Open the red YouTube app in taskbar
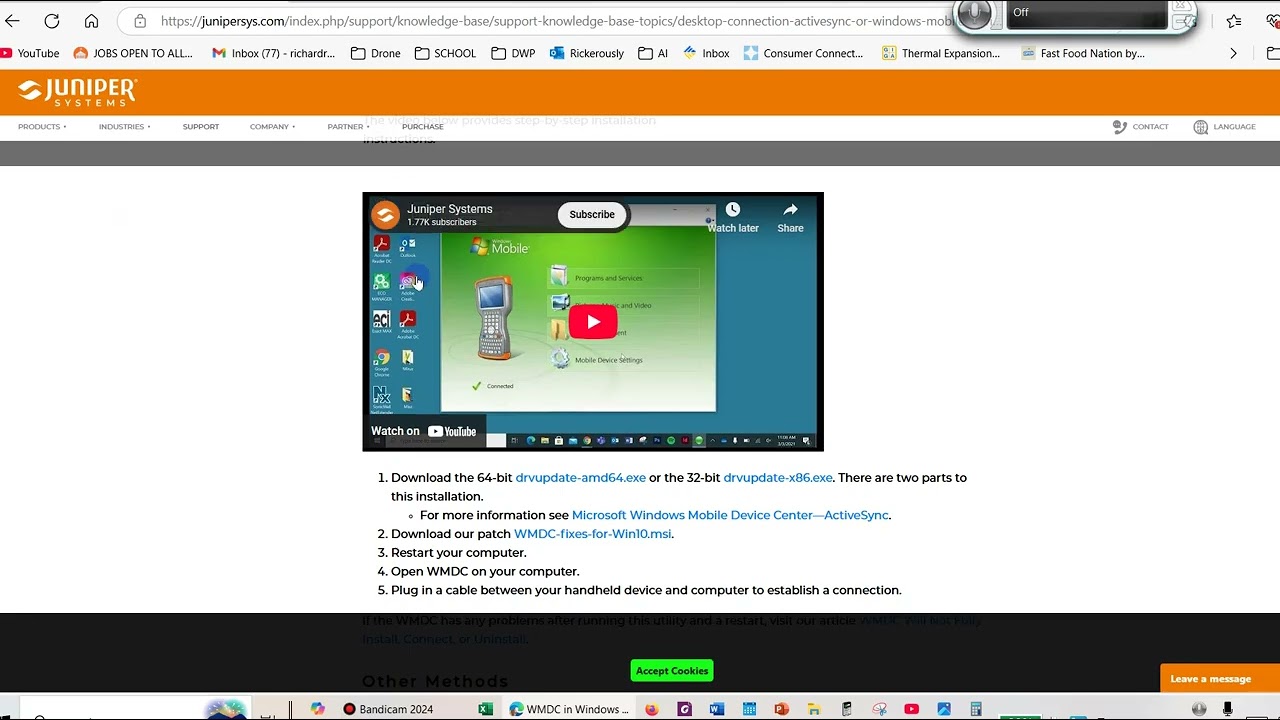1280x720 pixels. (x=912, y=709)
